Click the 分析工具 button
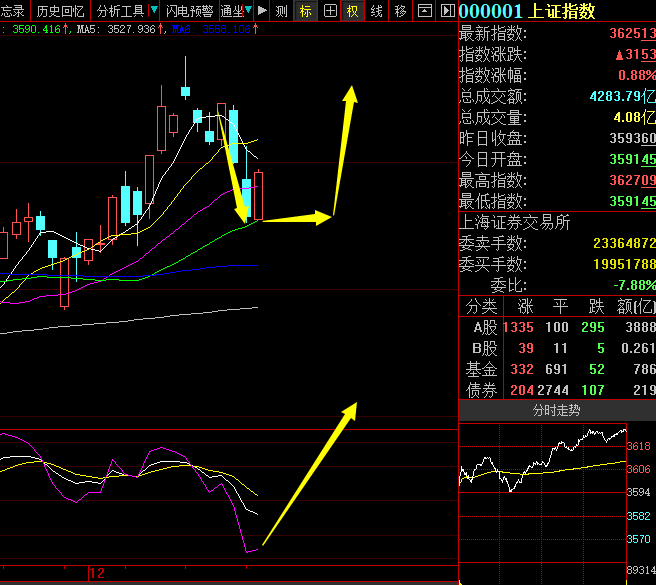 tap(120, 10)
